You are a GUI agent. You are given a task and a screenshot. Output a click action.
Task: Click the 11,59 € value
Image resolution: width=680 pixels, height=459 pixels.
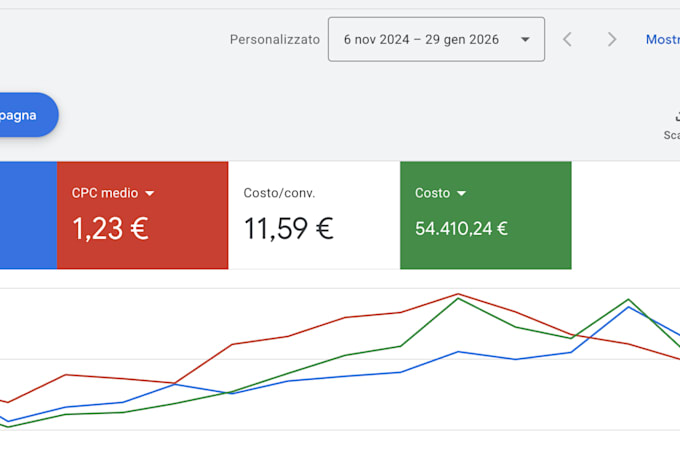coord(288,229)
